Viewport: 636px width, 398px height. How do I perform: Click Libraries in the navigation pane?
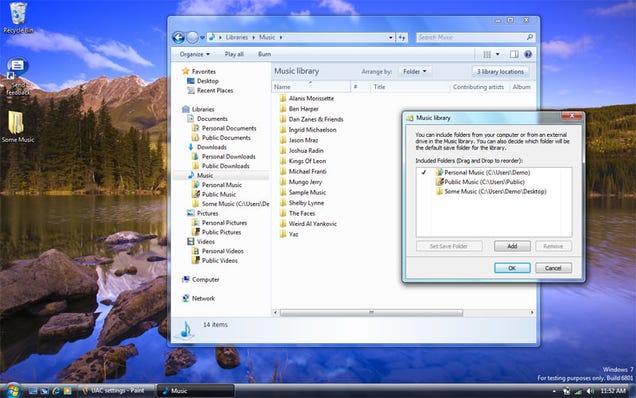click(x=198, y=109)
